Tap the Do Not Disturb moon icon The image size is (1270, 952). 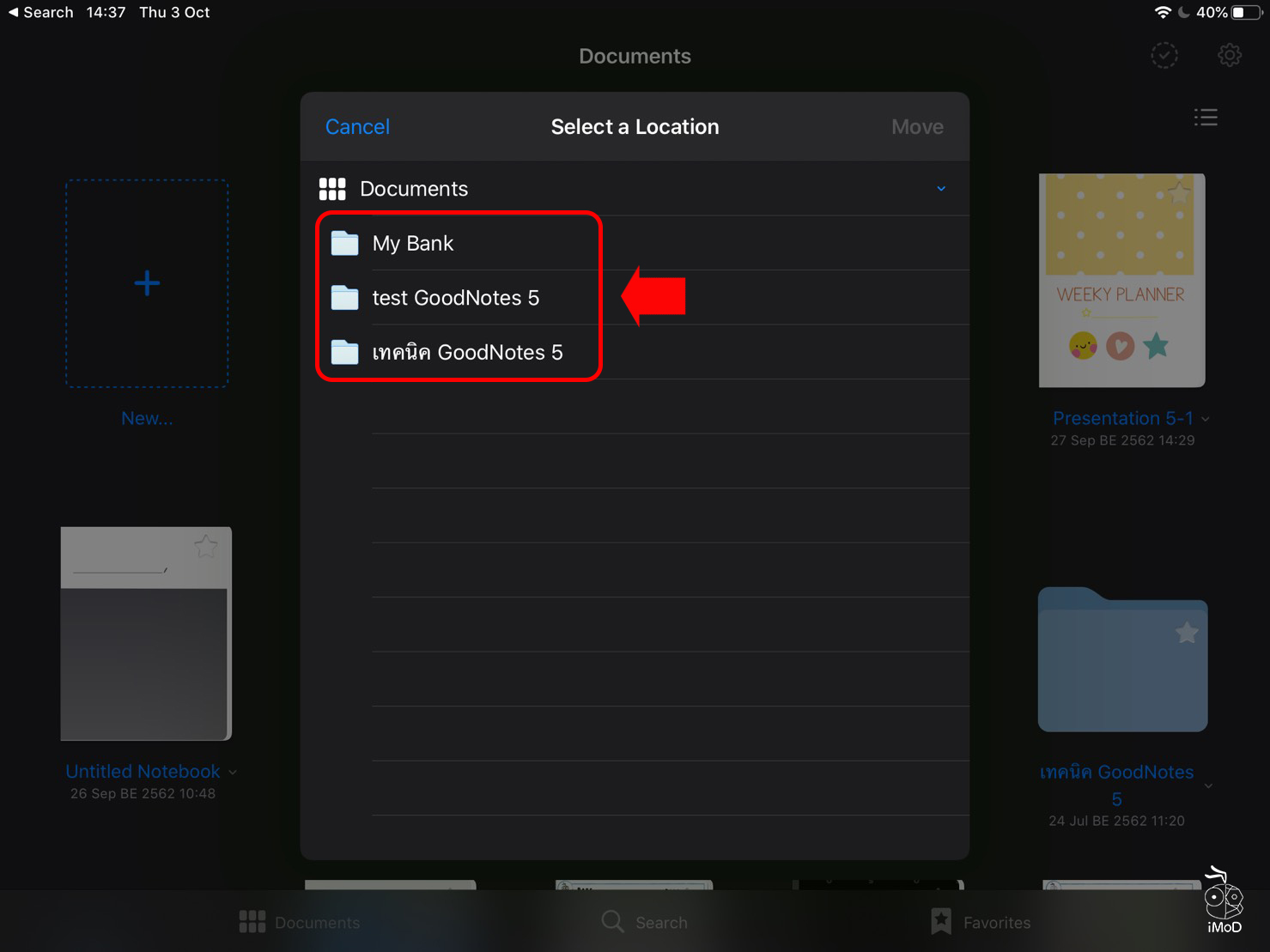(1184, 12)
